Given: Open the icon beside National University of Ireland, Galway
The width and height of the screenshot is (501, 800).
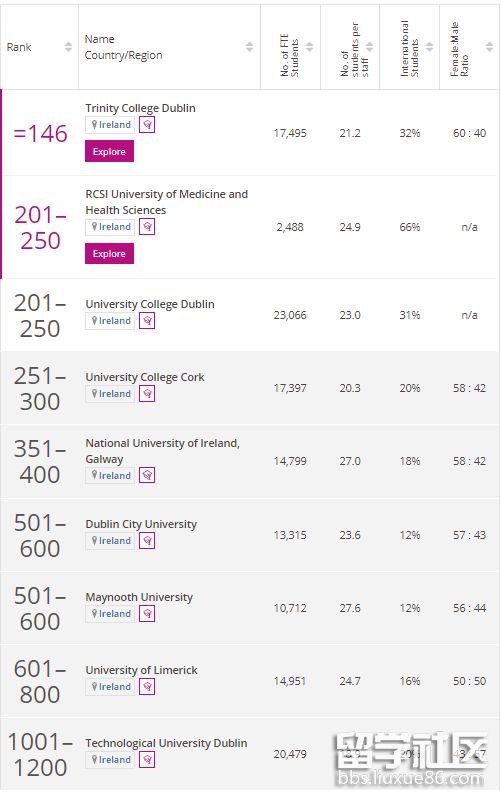Looking at the screenshot, I should coord(147,475).
